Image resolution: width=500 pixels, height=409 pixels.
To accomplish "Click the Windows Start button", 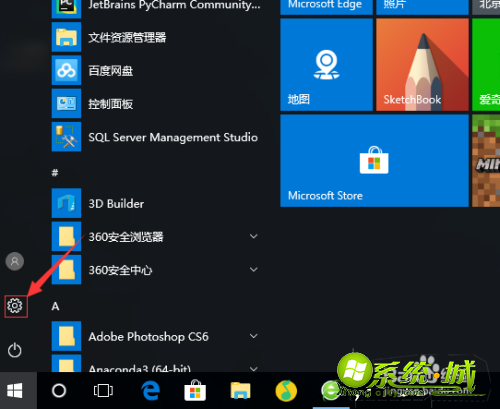I will (15, 390).
